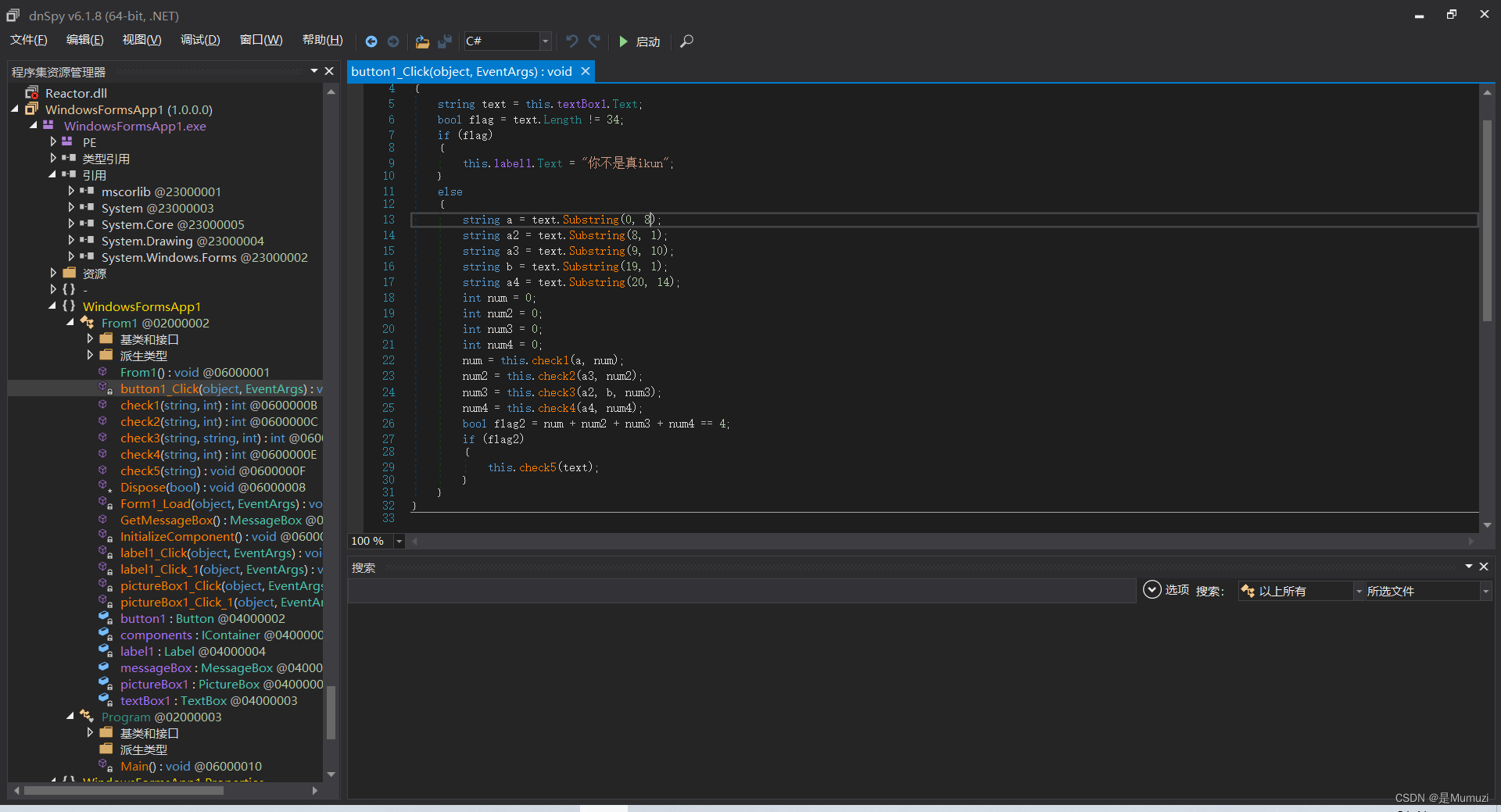Open the From1() constructor method
1501x812 pixels.
pos(195,372)
